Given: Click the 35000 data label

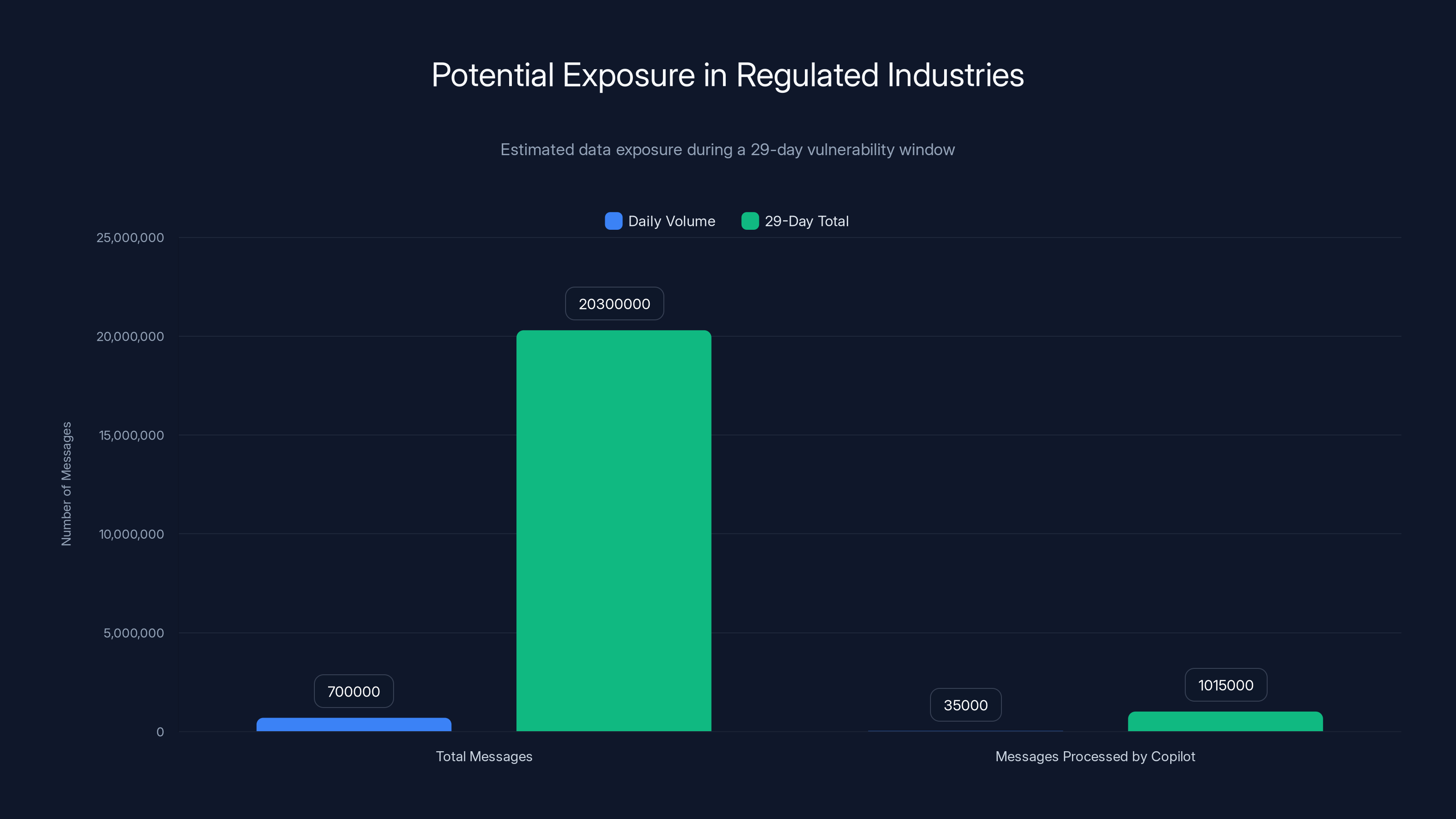Looking at the screenshot, I should pos(966,704).
